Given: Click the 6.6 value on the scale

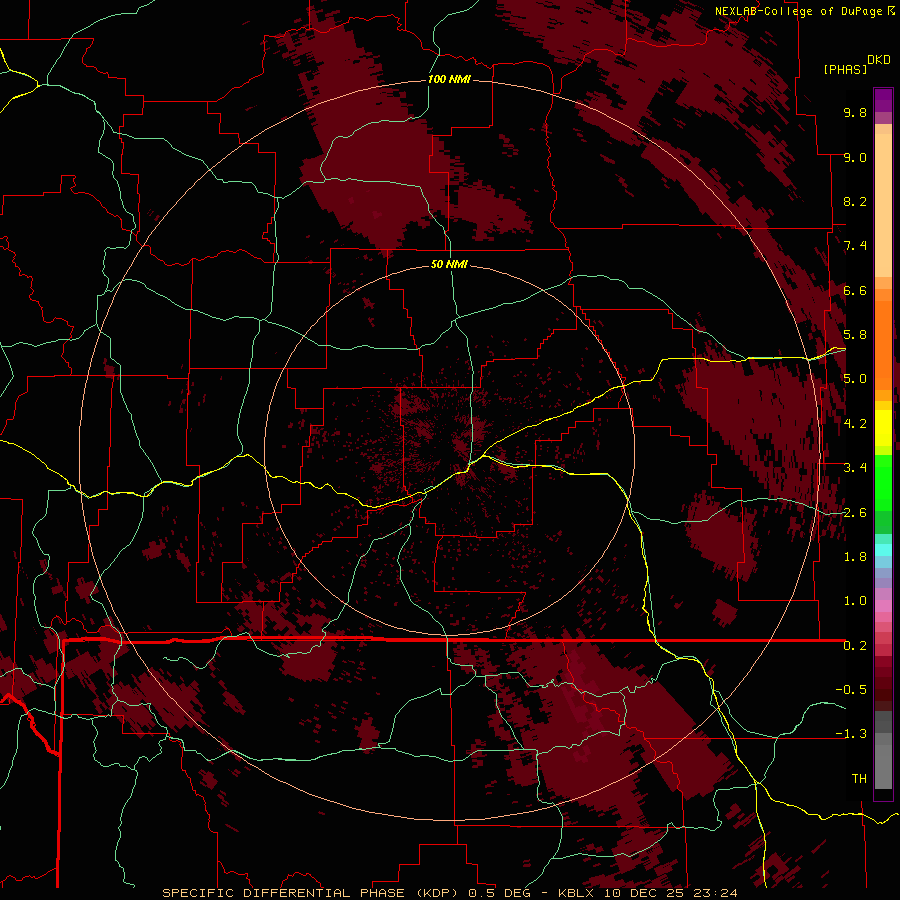Looking at the screenshot, I should pyautogui.click(x=855, y=290).
